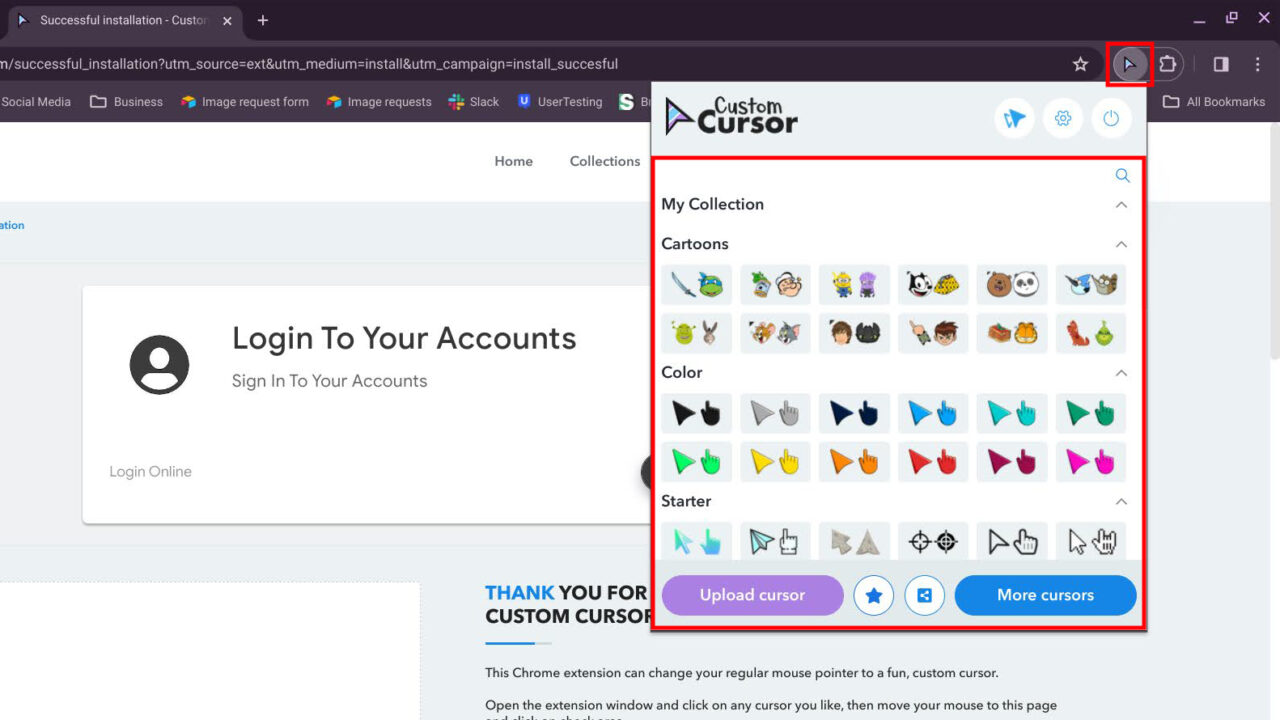Choose the Tom and Jerry cursor
Image resolution: width=1280 pixels, height=720 pixels.
click(x=775, y=333)
